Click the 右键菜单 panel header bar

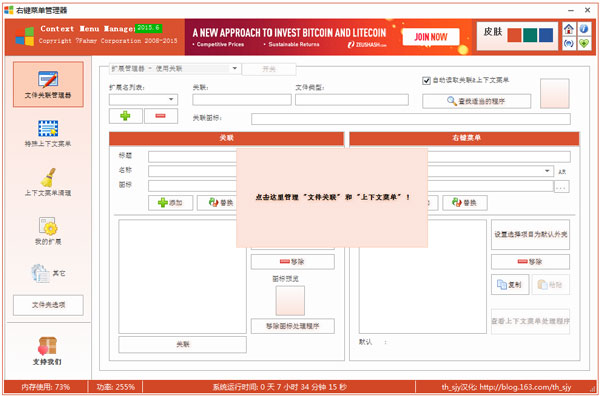(465, 139)
